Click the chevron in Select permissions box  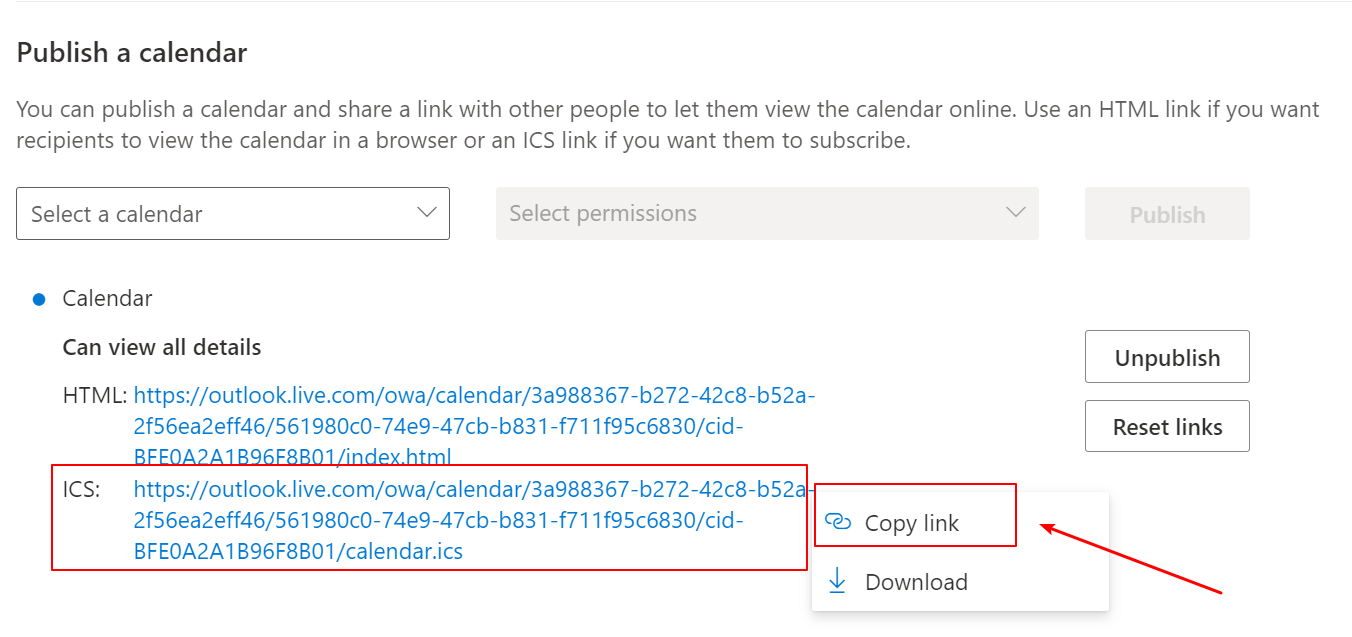click(1016, 212)
